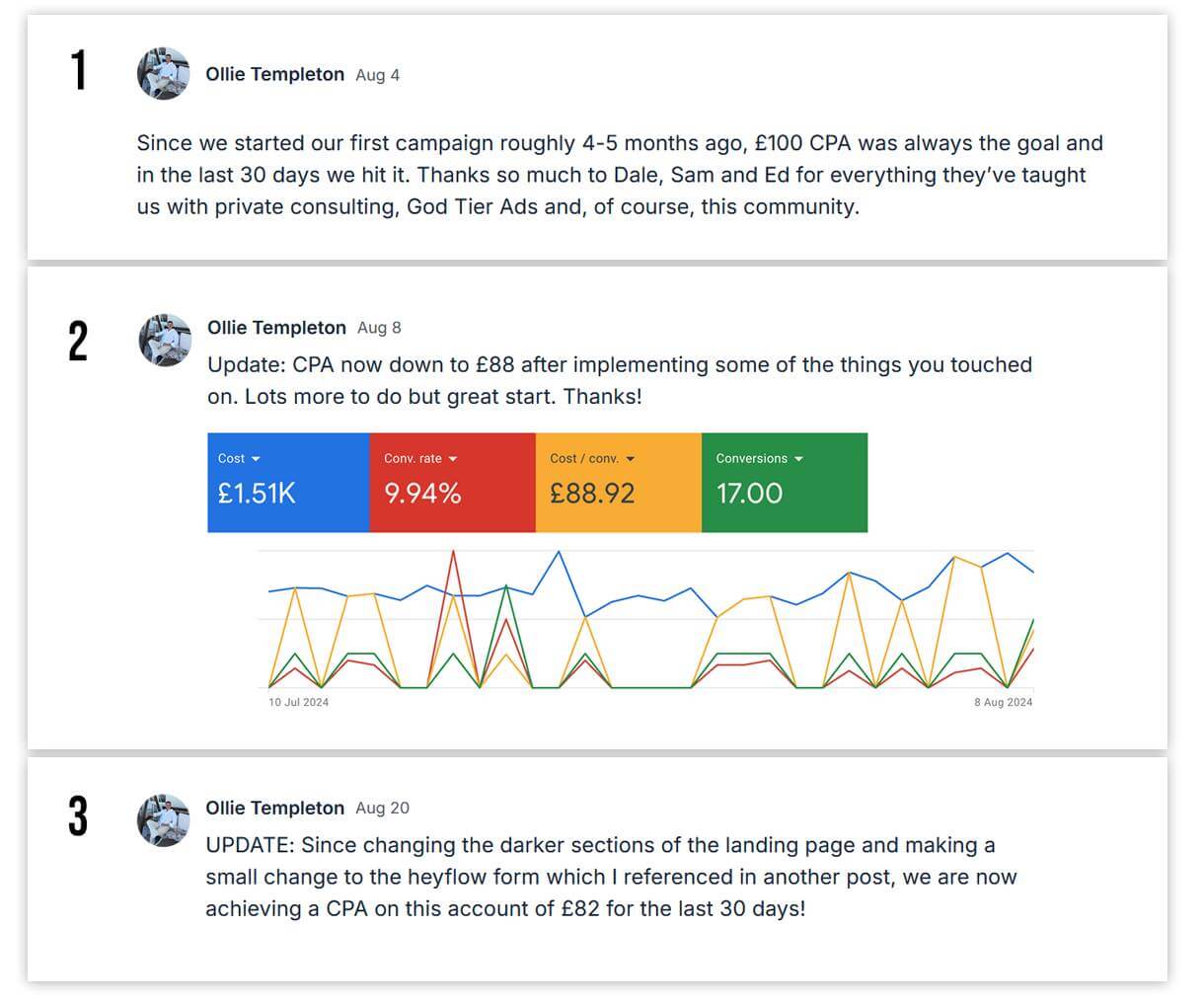Select the red Conv. rate card showing 9.94%
This screenshot has width=1204, height=1007.
(x=452, y=483)
